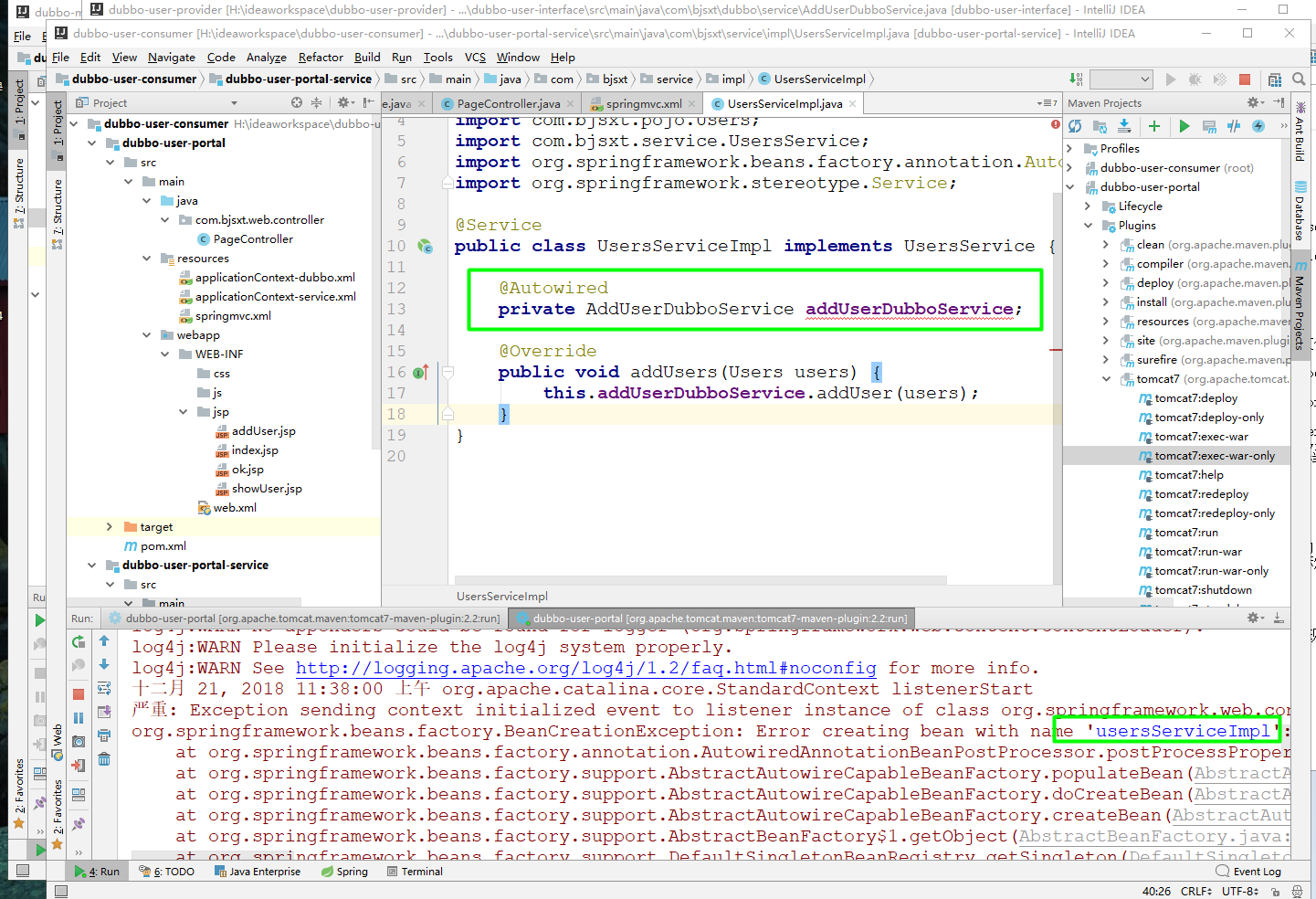1316x899 pixels.
Task: Open the Refactor menu
Action: click(321, 57)
